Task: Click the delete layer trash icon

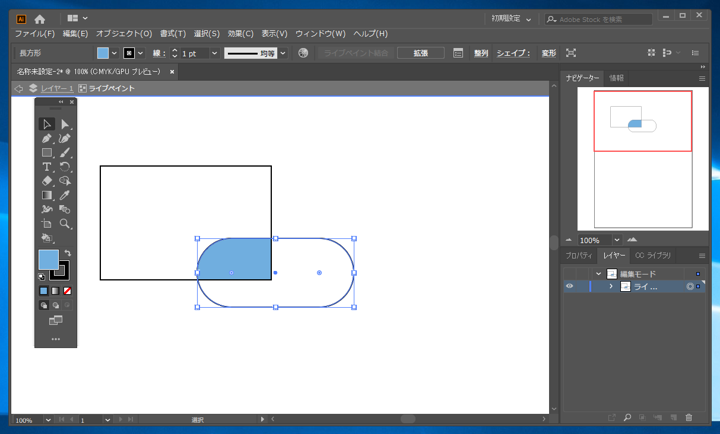Action: pos(689,417)
